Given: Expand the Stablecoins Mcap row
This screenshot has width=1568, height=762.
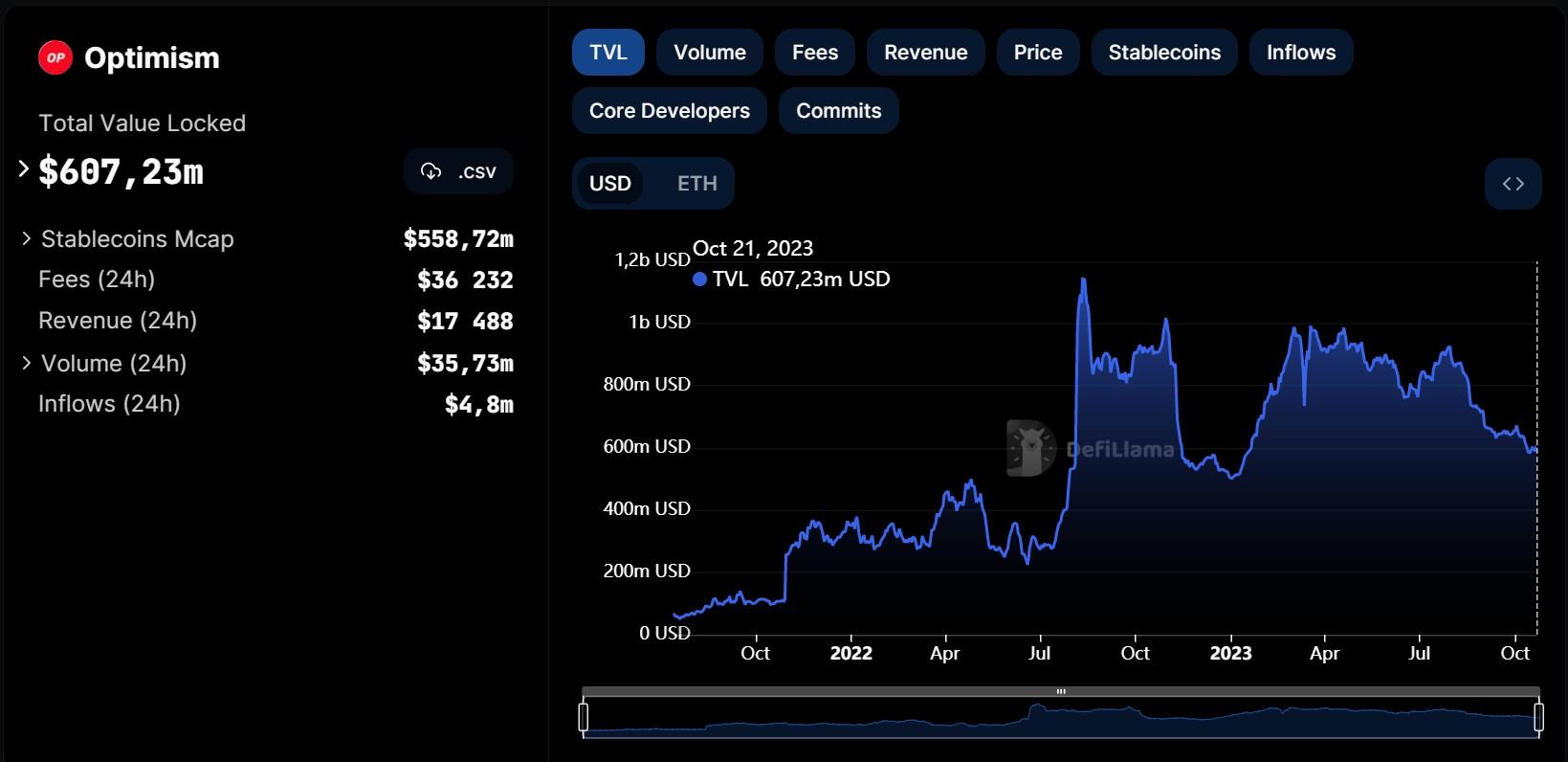Looking at the screenshot, I should tap(27, 237).
